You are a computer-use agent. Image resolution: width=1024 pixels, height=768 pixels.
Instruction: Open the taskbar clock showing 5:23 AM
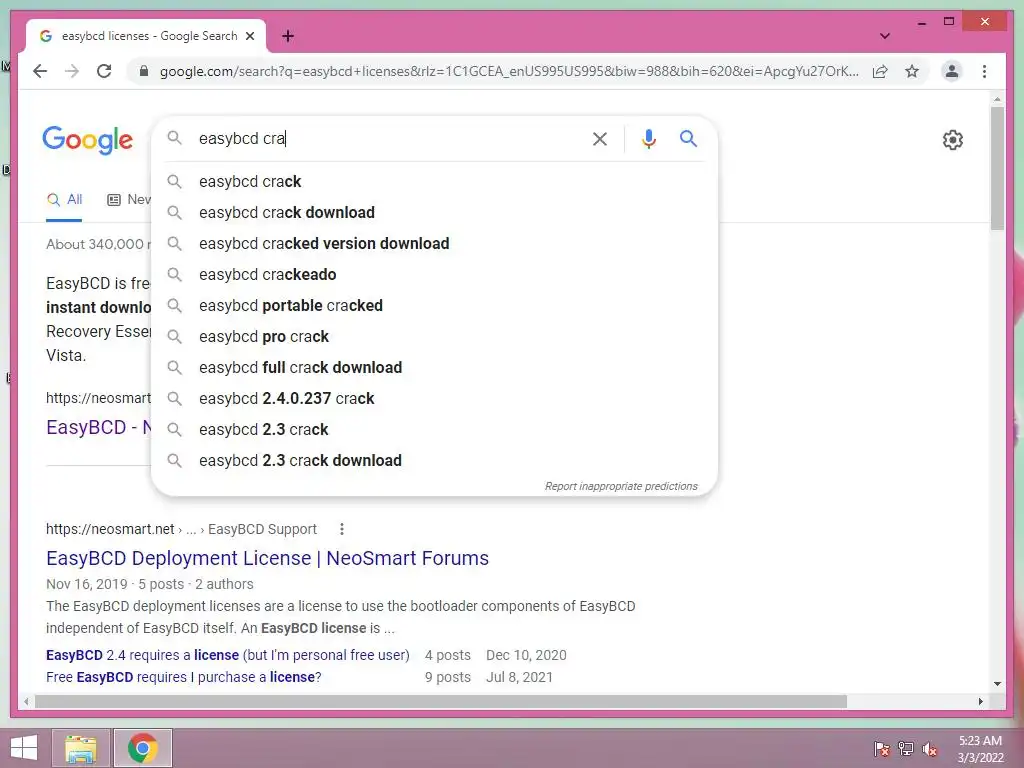(980, 749)
